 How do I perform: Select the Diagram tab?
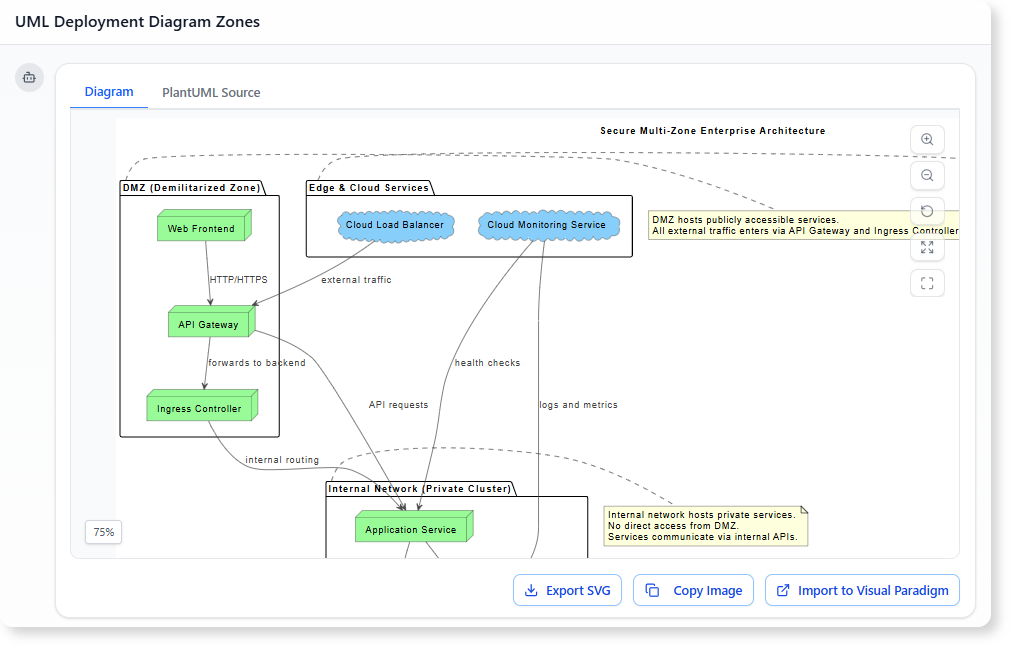click(108, 91)
